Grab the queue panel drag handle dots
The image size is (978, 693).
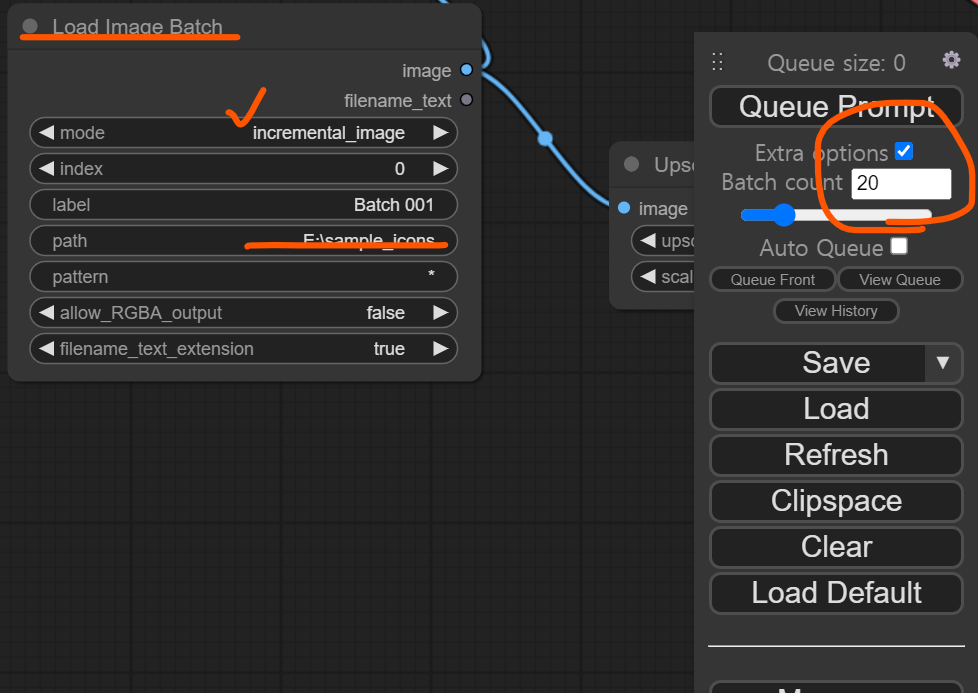(x=717, y=62)
